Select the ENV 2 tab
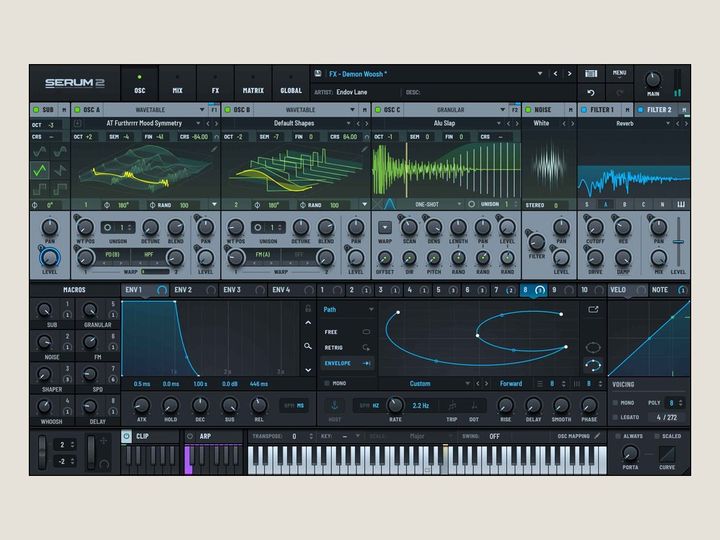Viewport: 720px width, 540px height. tap(194, 290)
